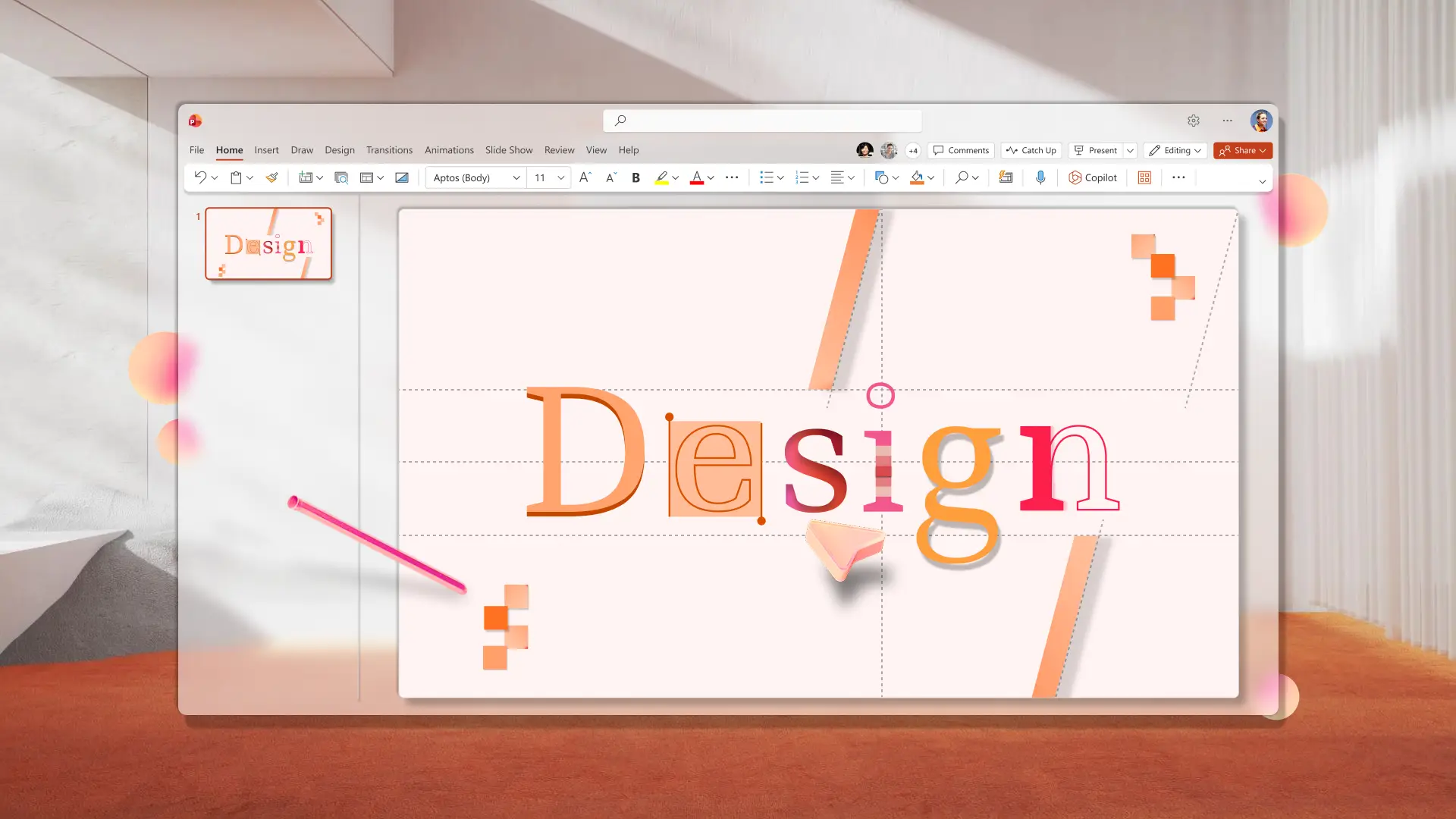This screenshot has width=1456, height=819.
Task: Click the Present button
Action: click(x=1097, y=150)
